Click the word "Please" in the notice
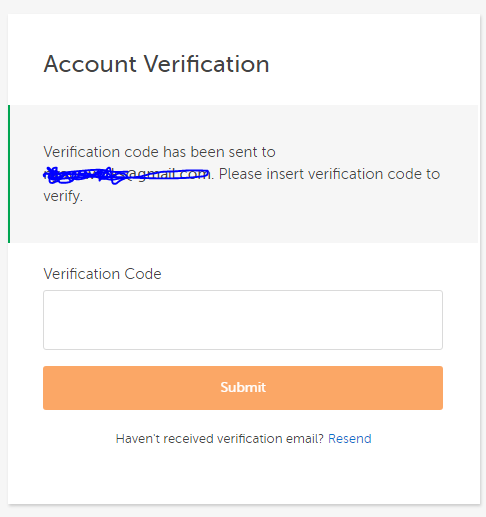The image size is (486, 517). [240, 174]
